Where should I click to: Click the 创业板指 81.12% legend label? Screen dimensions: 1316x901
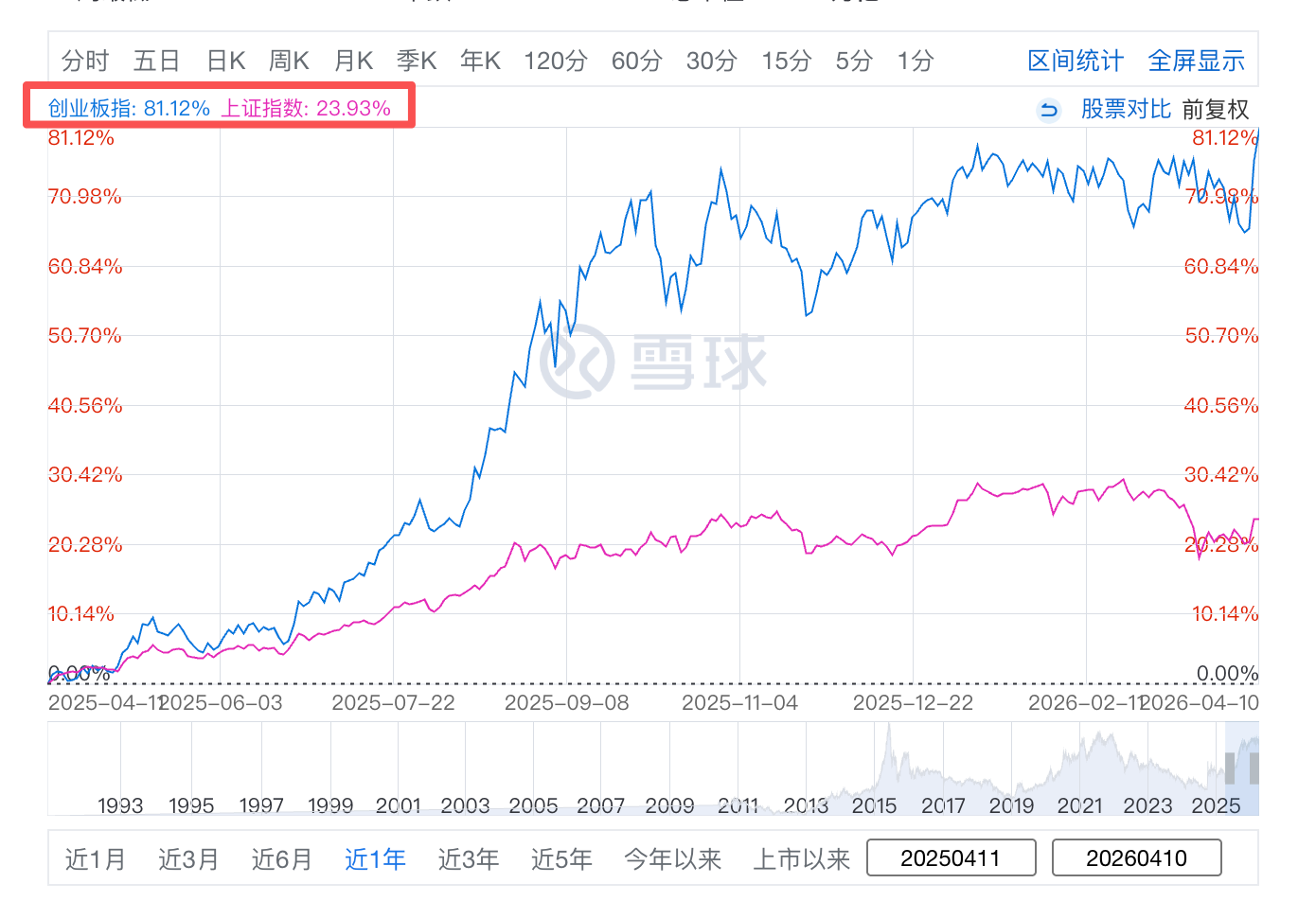pyautogui.click(x=129, y=108)
